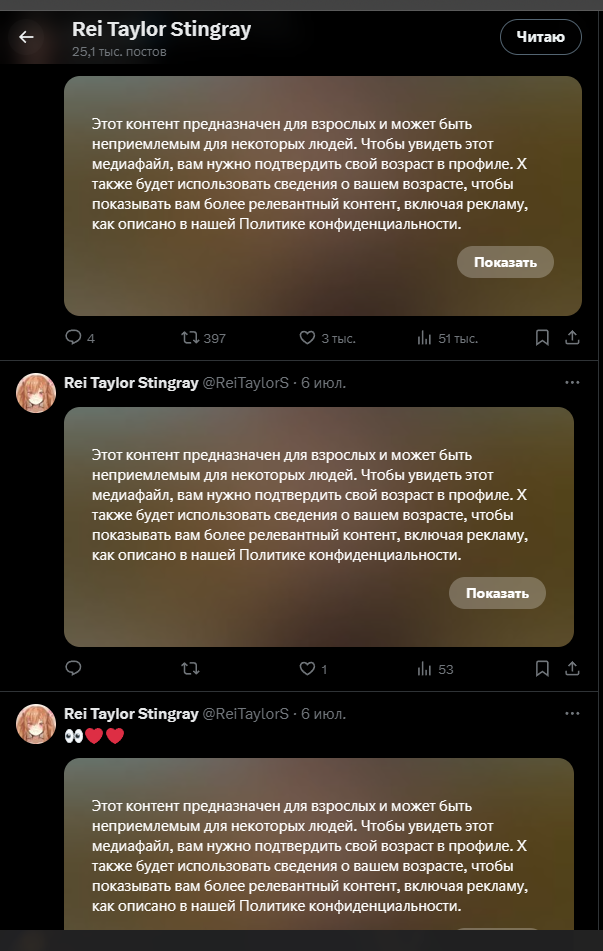The image size is (603, 951).
Task: Like the post with 3 тыс. likes
Action: click(x=308, y=338)
